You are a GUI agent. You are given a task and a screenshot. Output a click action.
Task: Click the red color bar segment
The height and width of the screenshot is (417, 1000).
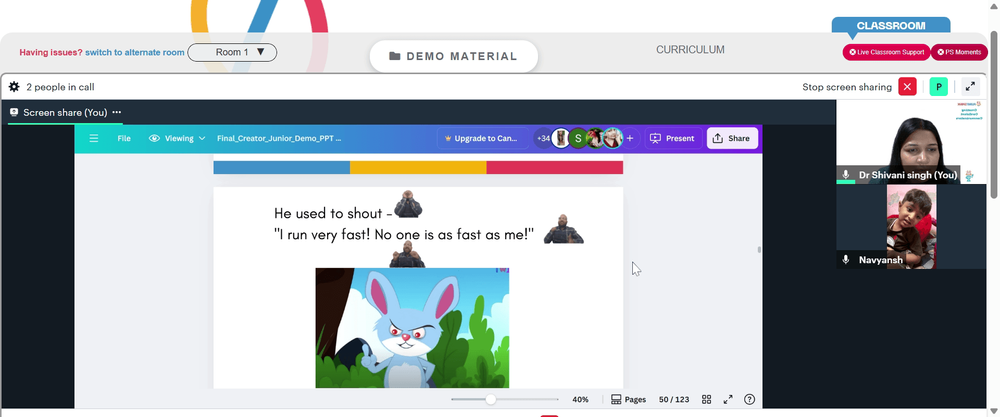tap(555, 167)
